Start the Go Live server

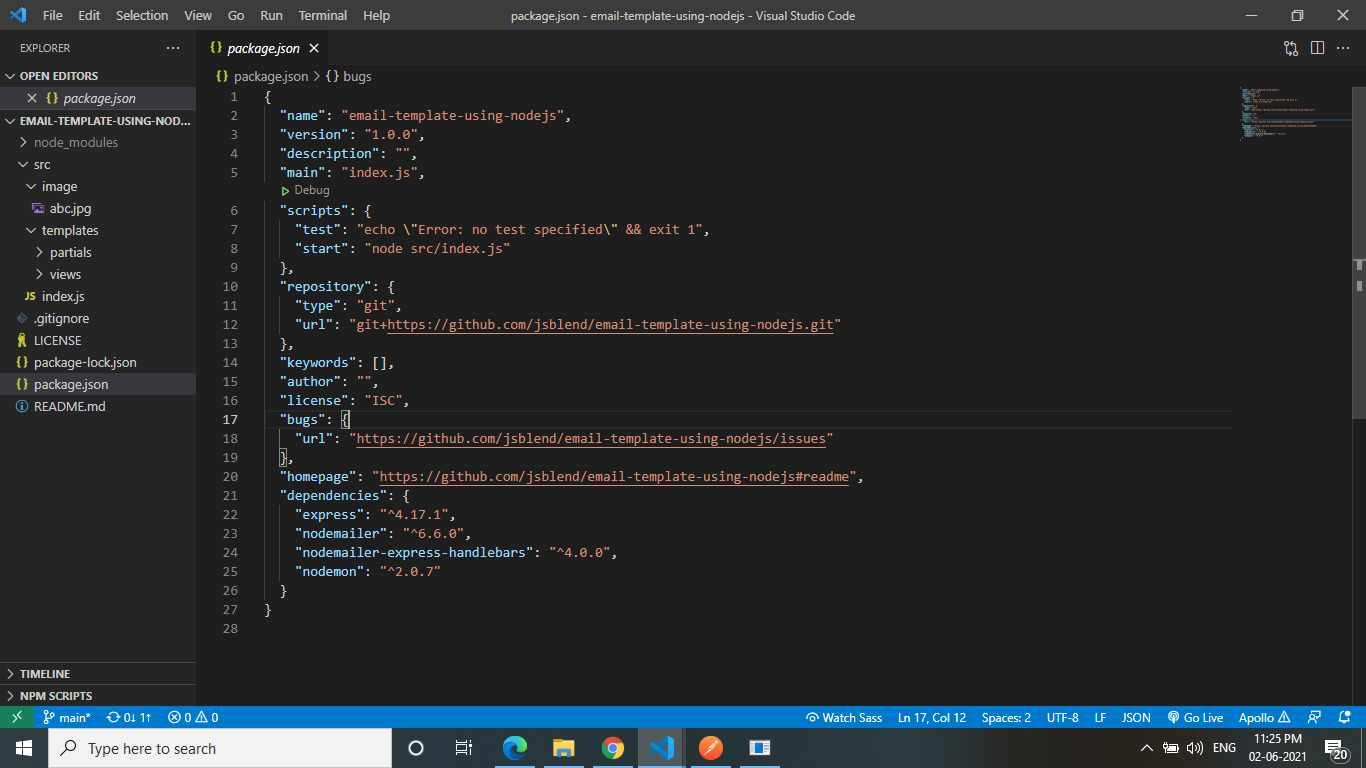point(1196,717)
